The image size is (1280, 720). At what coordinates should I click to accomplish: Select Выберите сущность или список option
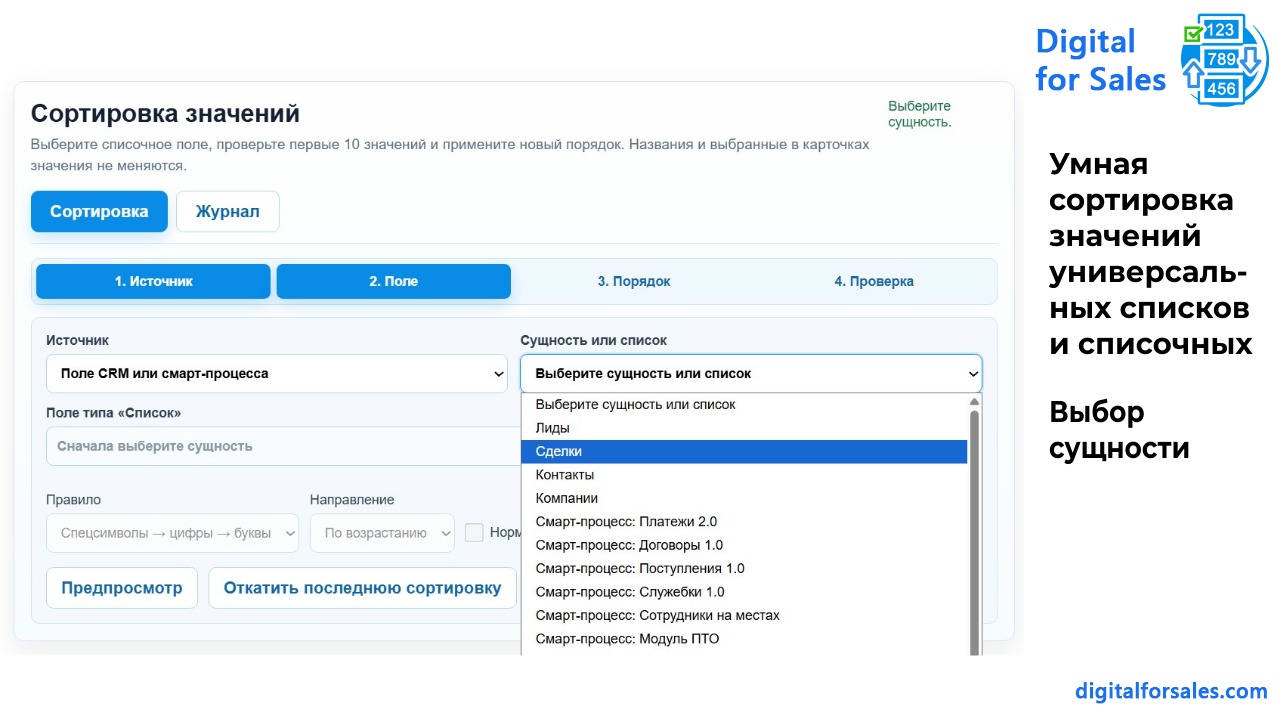pyautogui.click(x=744, y=405)
